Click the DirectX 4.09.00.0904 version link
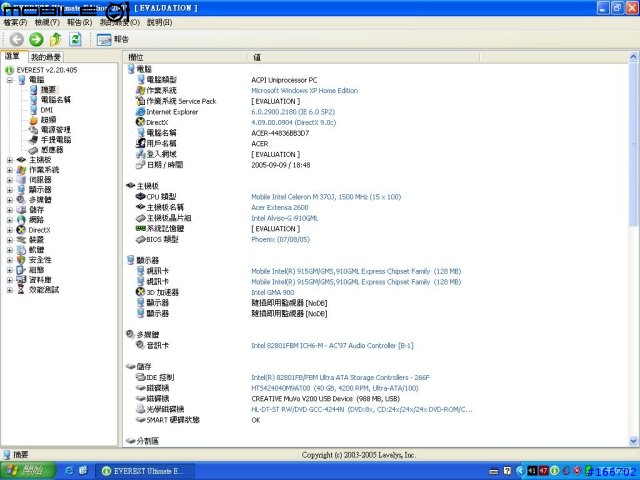This screenshot has height=480, width=640. click(x=293, y=122)
